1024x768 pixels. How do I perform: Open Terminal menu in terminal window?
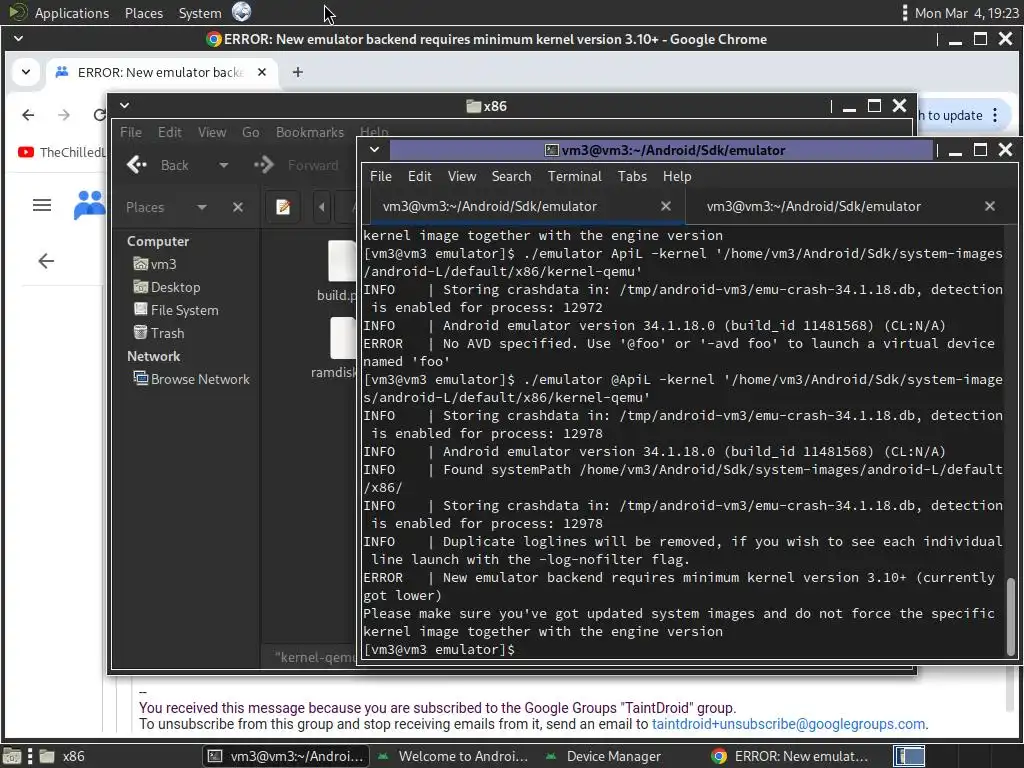(575, 176)
